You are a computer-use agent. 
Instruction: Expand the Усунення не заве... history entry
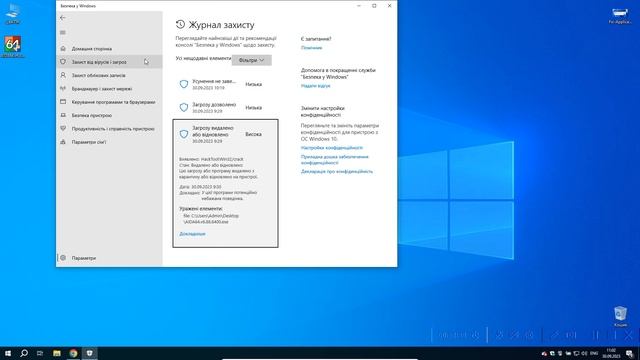(225, 84)
